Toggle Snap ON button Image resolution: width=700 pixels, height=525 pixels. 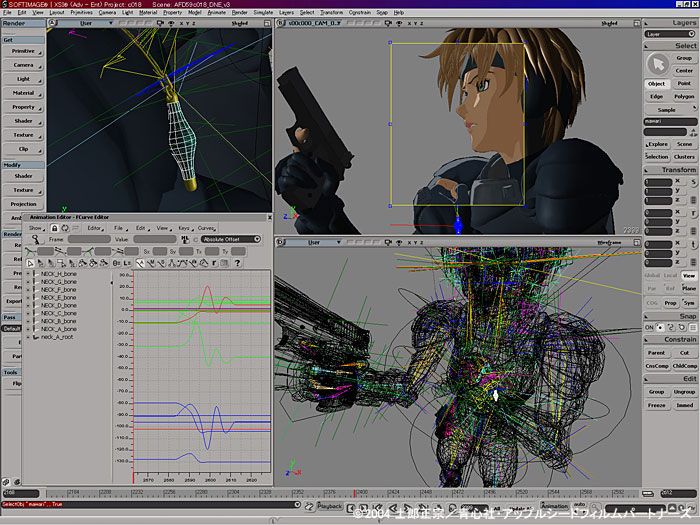pyautogui.click(x=649, y=328)
